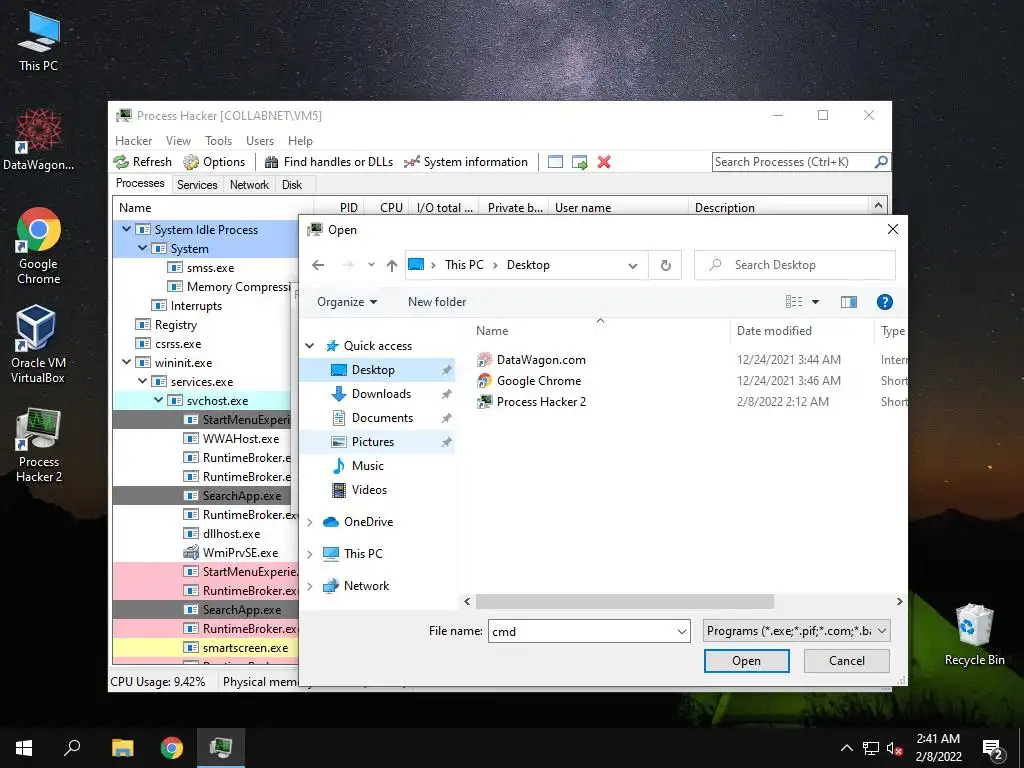Click the red X terminate icon in toolbar
The height and width of the screenshot is (768, 1024).
(604, 162)
